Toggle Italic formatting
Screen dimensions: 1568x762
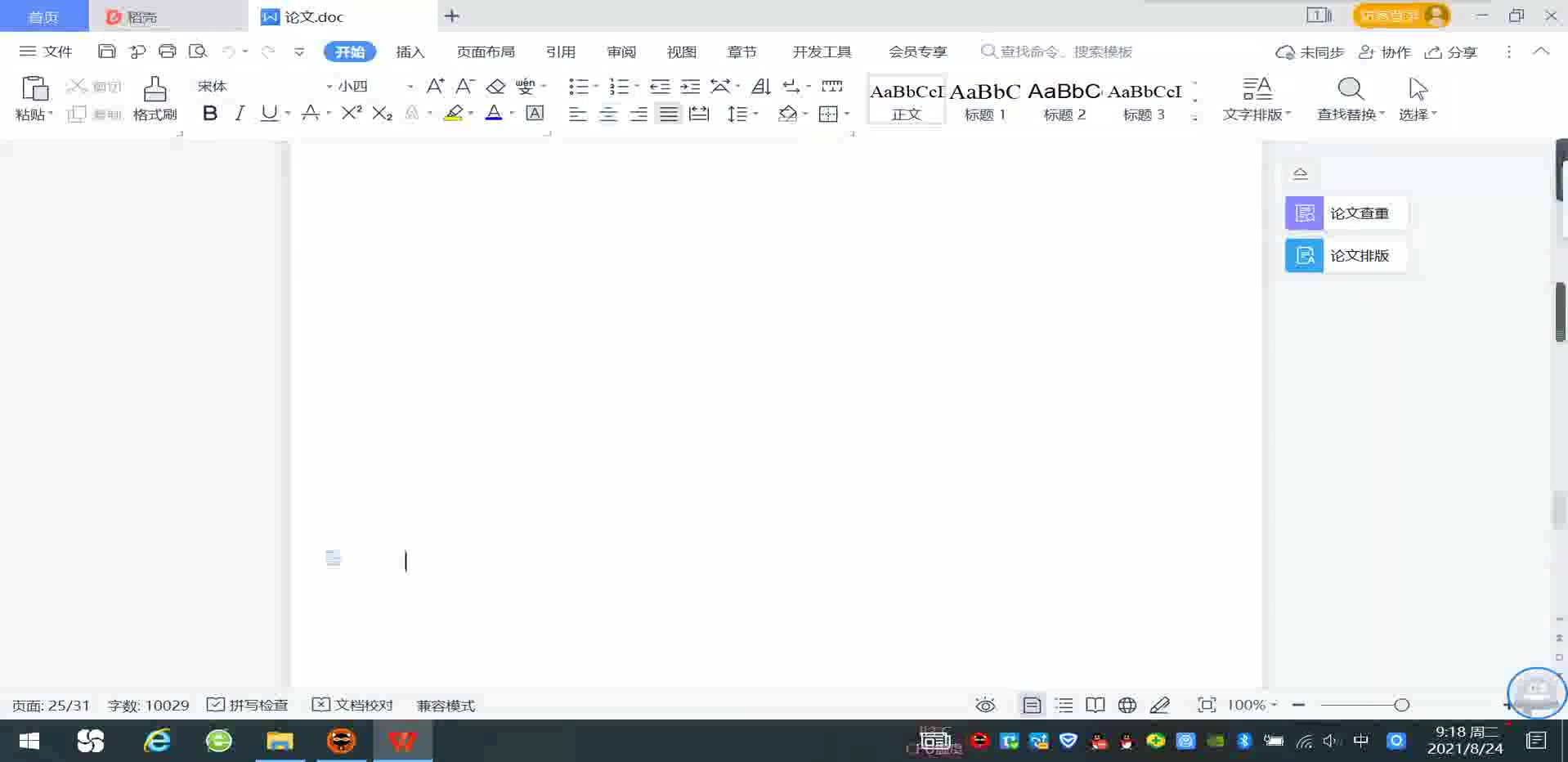tap(240, 114)
